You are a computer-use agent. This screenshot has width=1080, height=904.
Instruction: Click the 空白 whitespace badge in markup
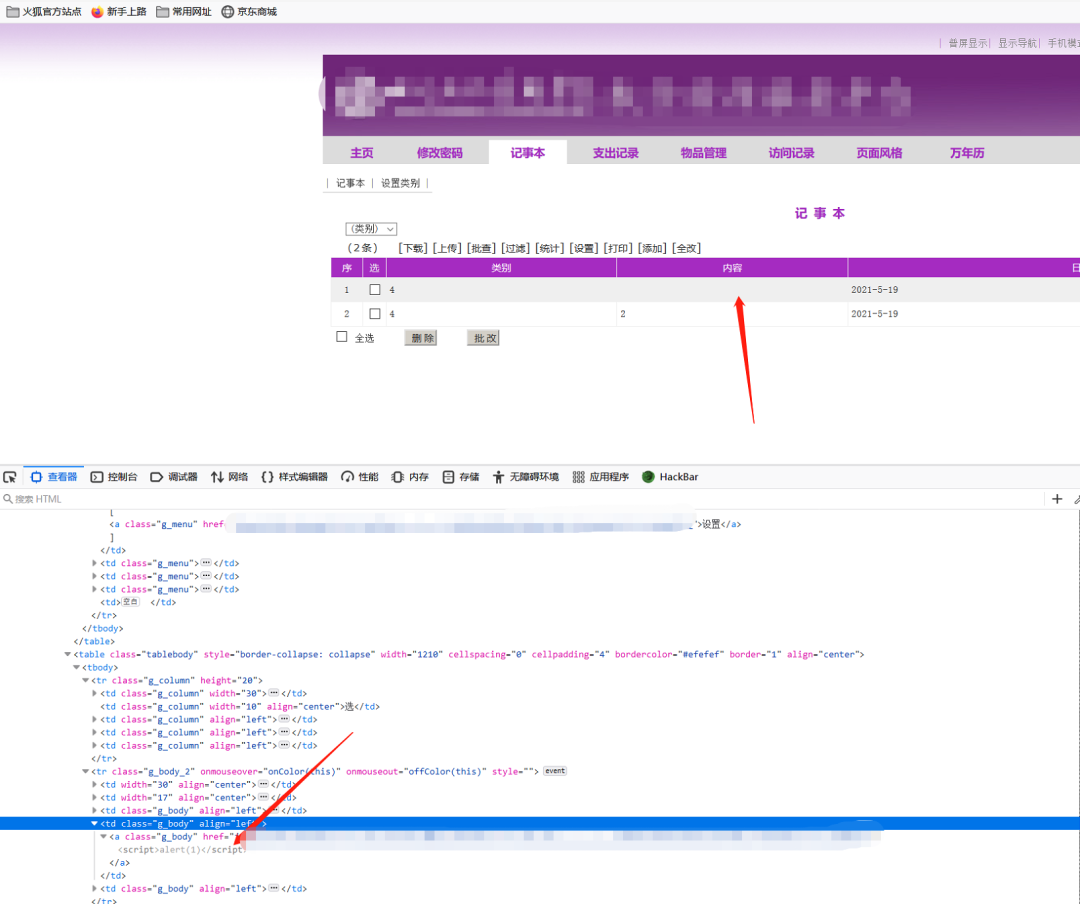[130, 602]
